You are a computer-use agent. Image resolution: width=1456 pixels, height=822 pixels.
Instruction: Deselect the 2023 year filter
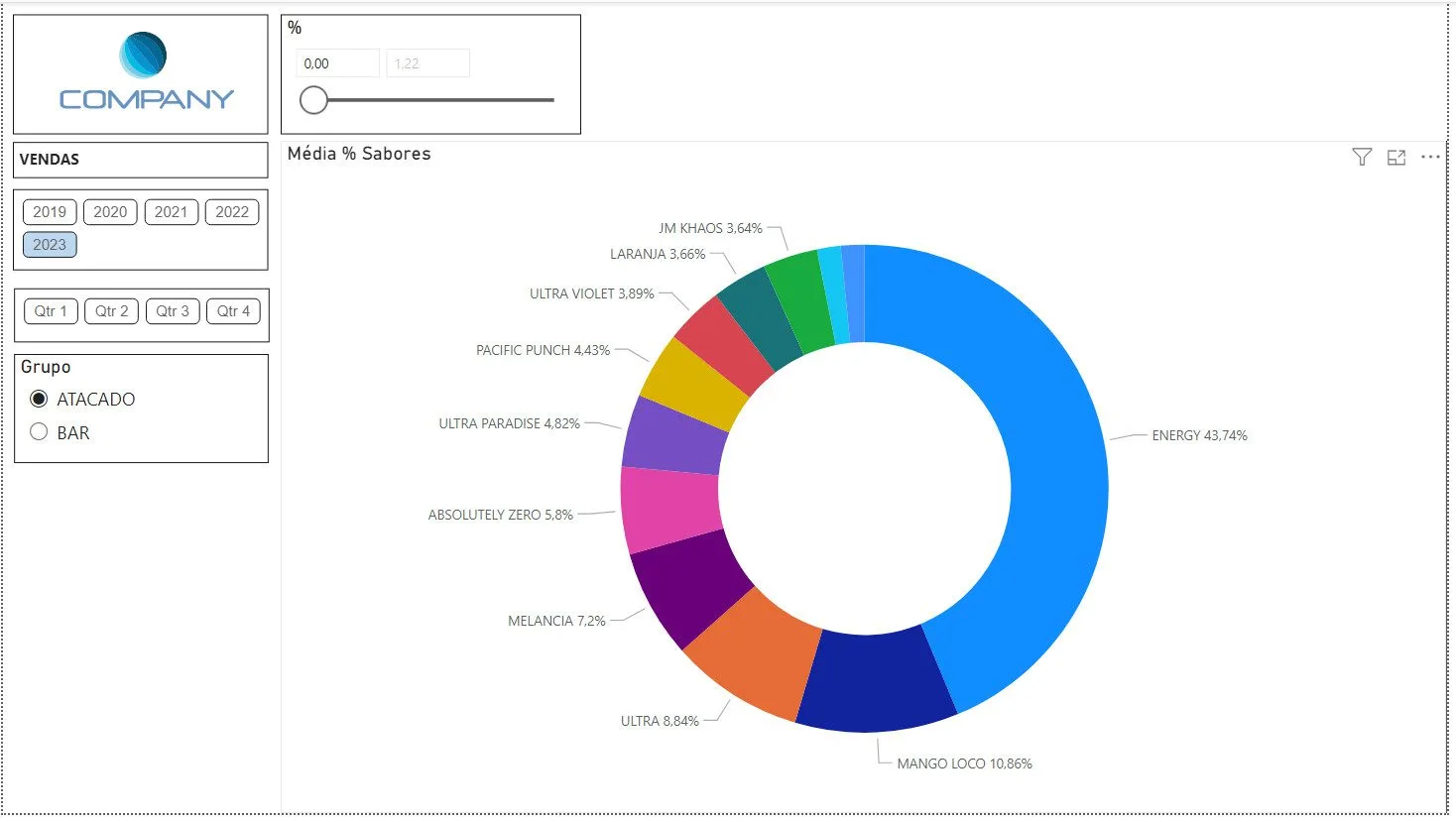50,245
